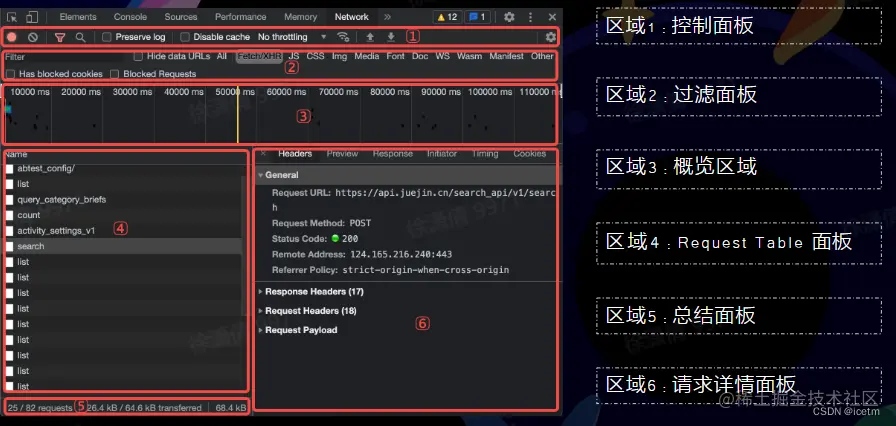Close the request details pane
896x426 pixels.
pos(263,154)
